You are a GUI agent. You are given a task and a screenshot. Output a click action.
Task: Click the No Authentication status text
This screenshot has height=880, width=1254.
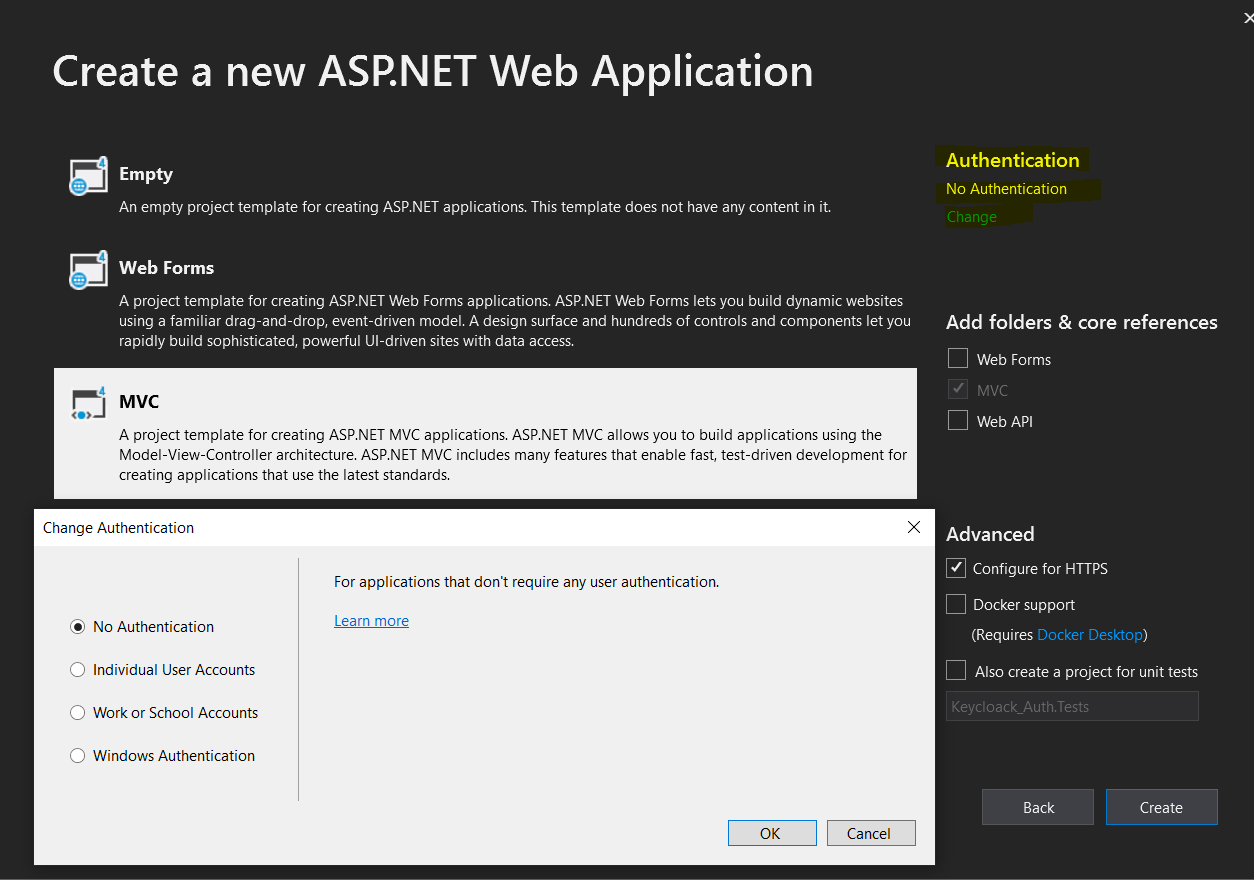coord(1006,189)
